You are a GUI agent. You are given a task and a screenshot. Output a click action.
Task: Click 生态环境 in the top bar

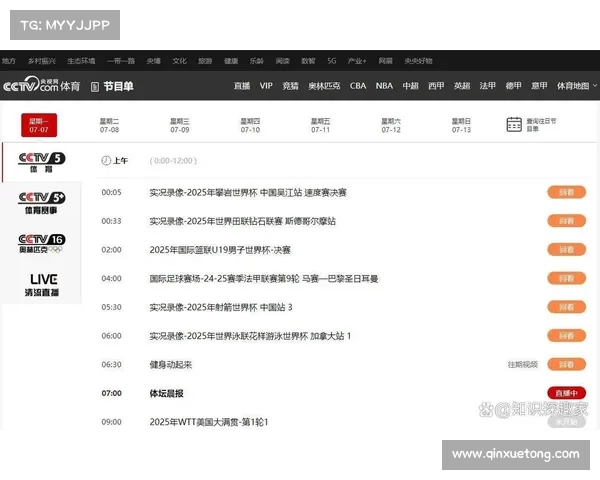(81, 61)
